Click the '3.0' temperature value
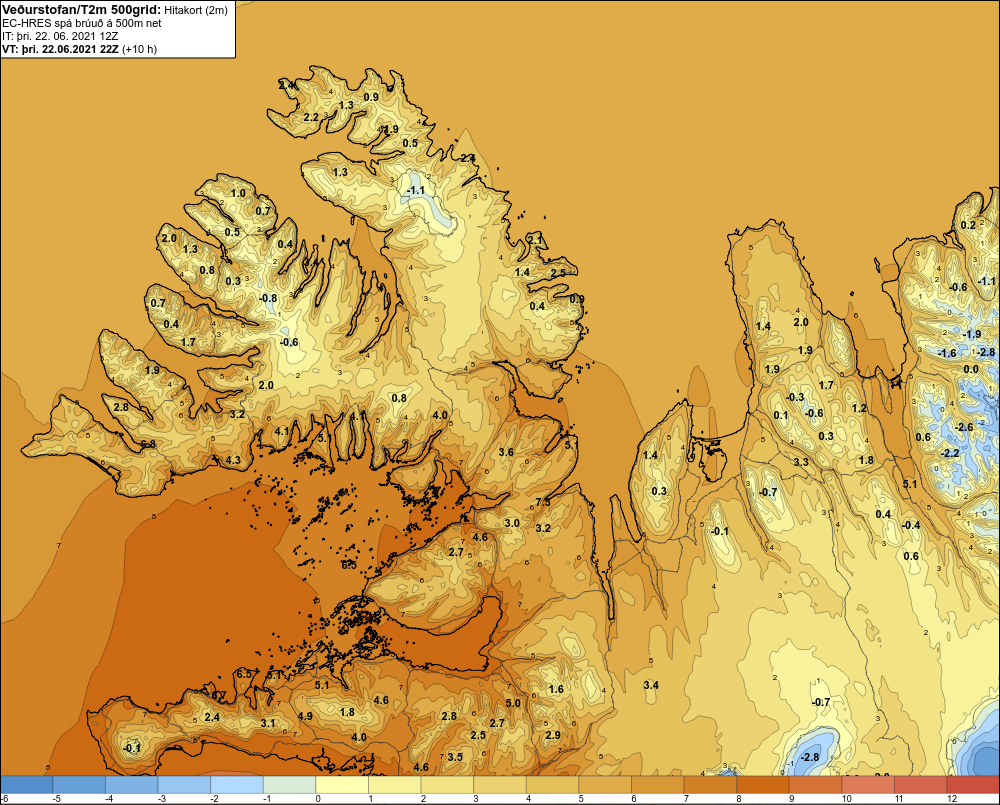Screen dimensions: 1000x805 pos(511,523)
